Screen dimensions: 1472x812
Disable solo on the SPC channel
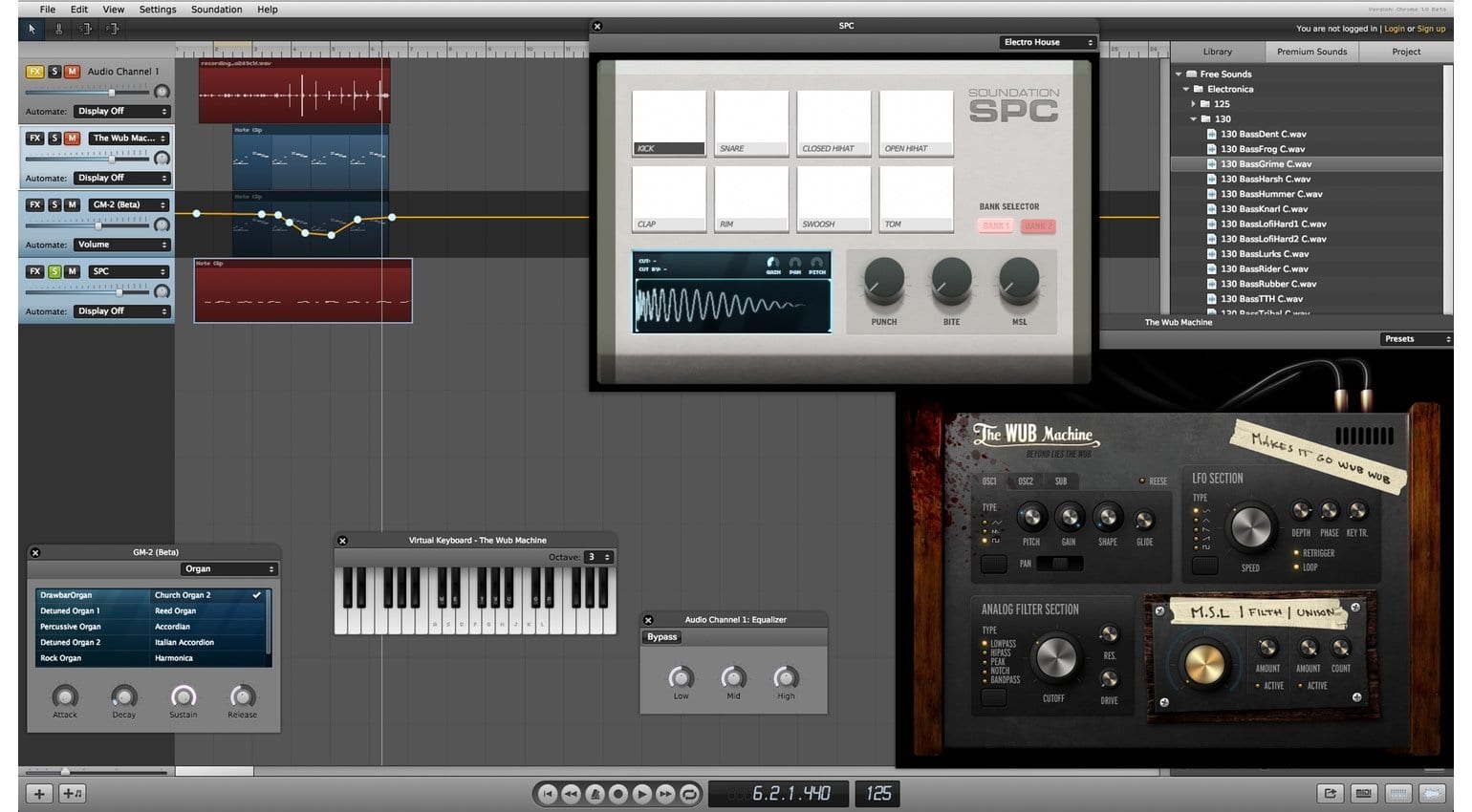[x=54, y=271]
